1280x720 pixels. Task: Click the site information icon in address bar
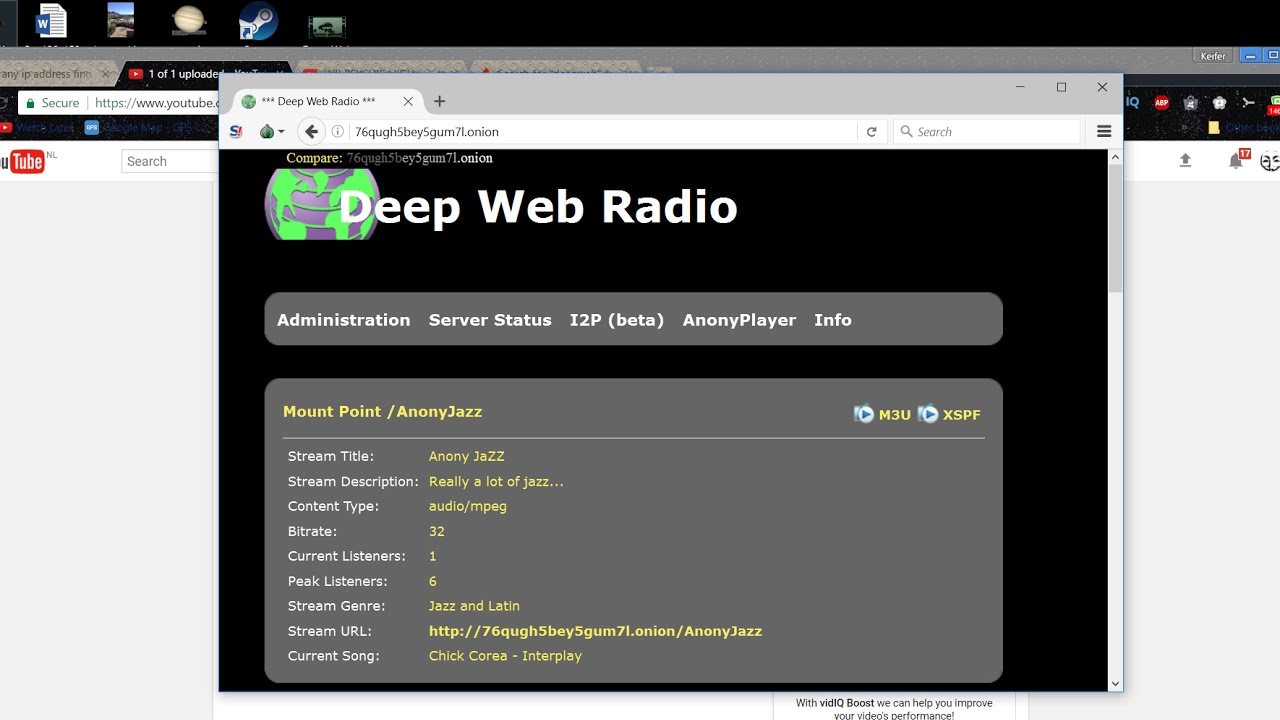(x=338, y=131)
